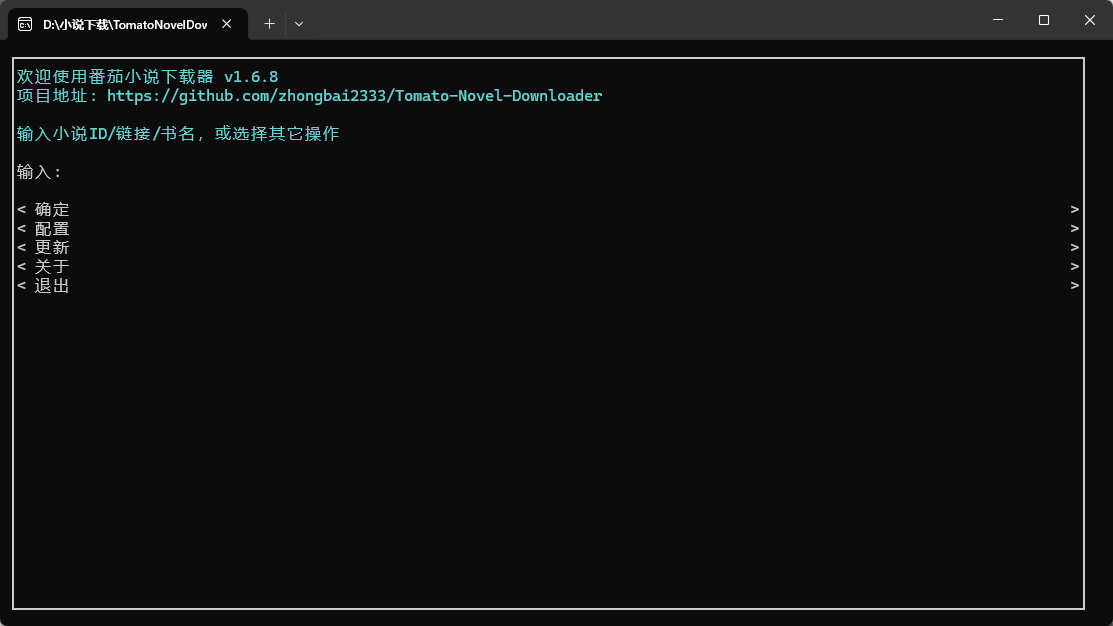Click the right arrow on 配置 row

pyautogui.click(x=1075, y=229)
